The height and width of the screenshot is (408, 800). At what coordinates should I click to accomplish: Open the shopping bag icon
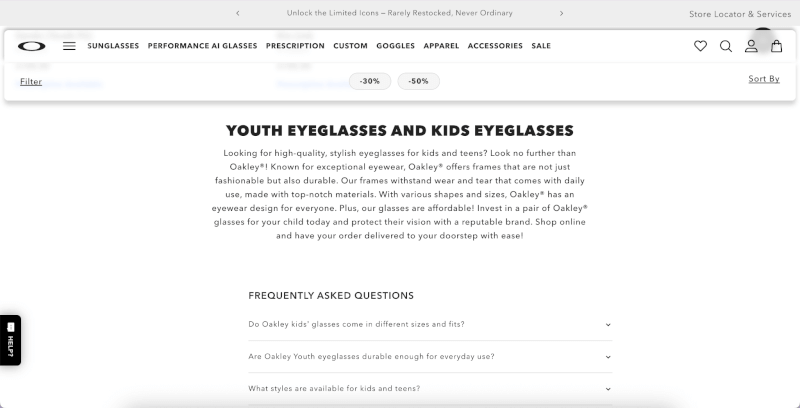pyautogui.click(x=776, y=46)
